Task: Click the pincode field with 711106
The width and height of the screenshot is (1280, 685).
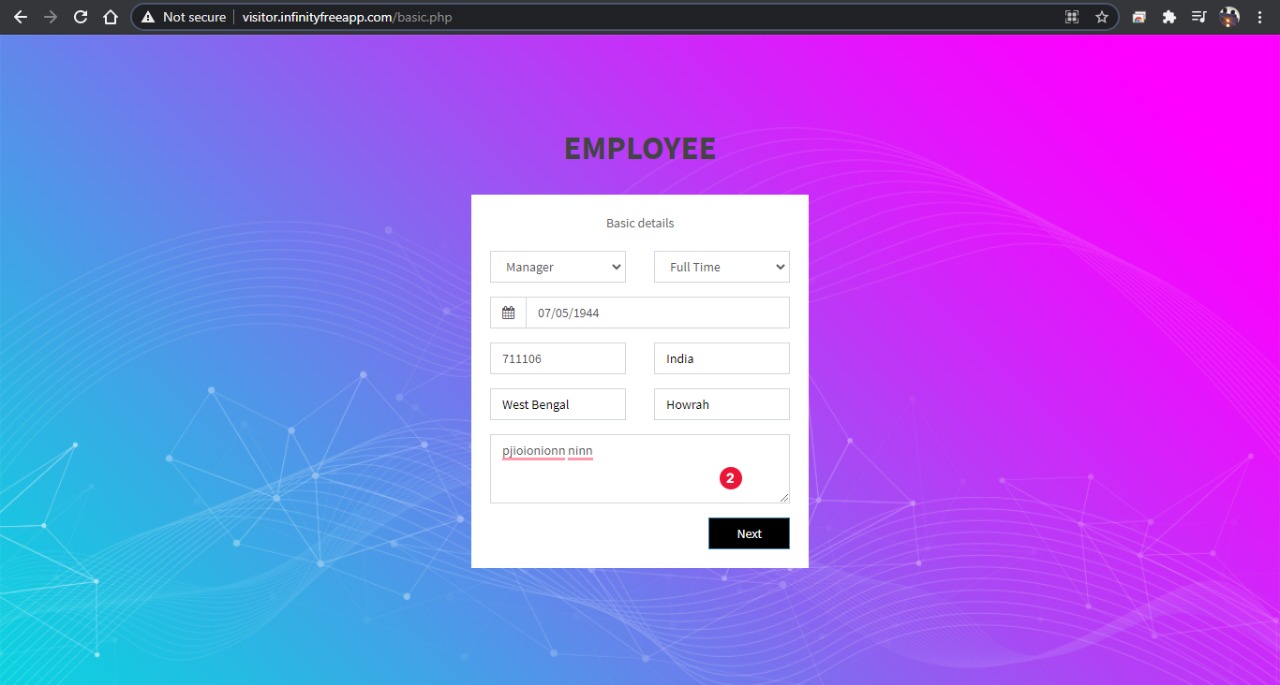Action: (x=558, y=359)
